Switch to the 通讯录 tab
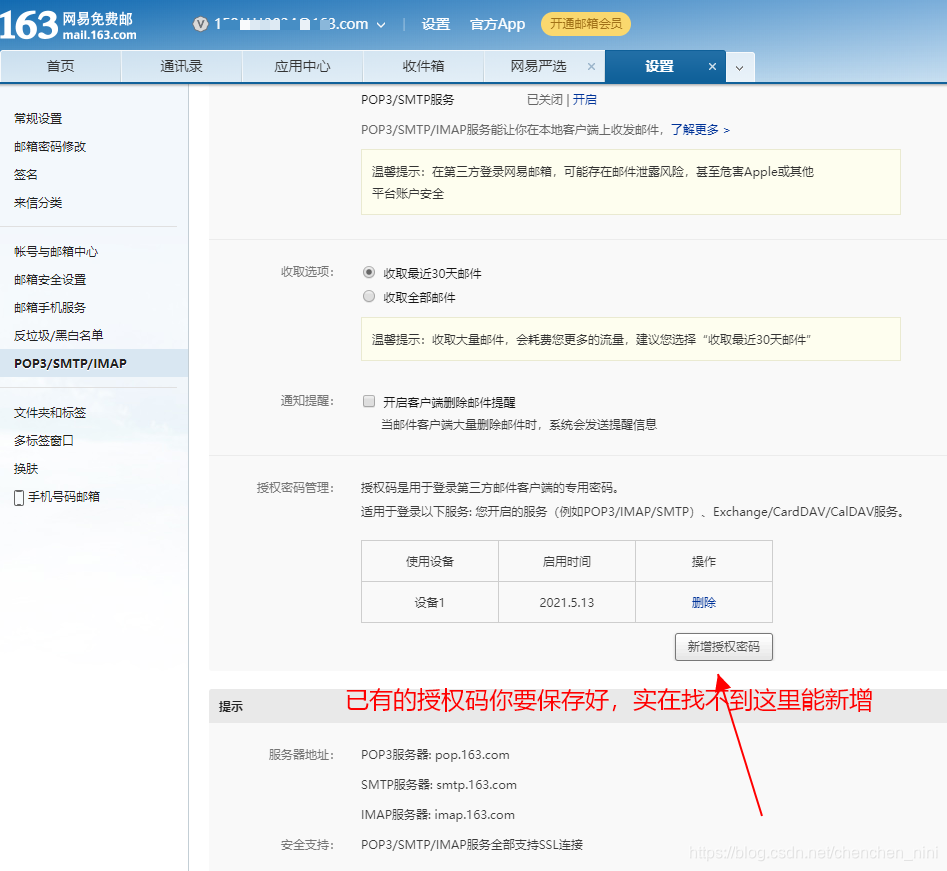This screenshot has width=947, height=871. (181, 66)
